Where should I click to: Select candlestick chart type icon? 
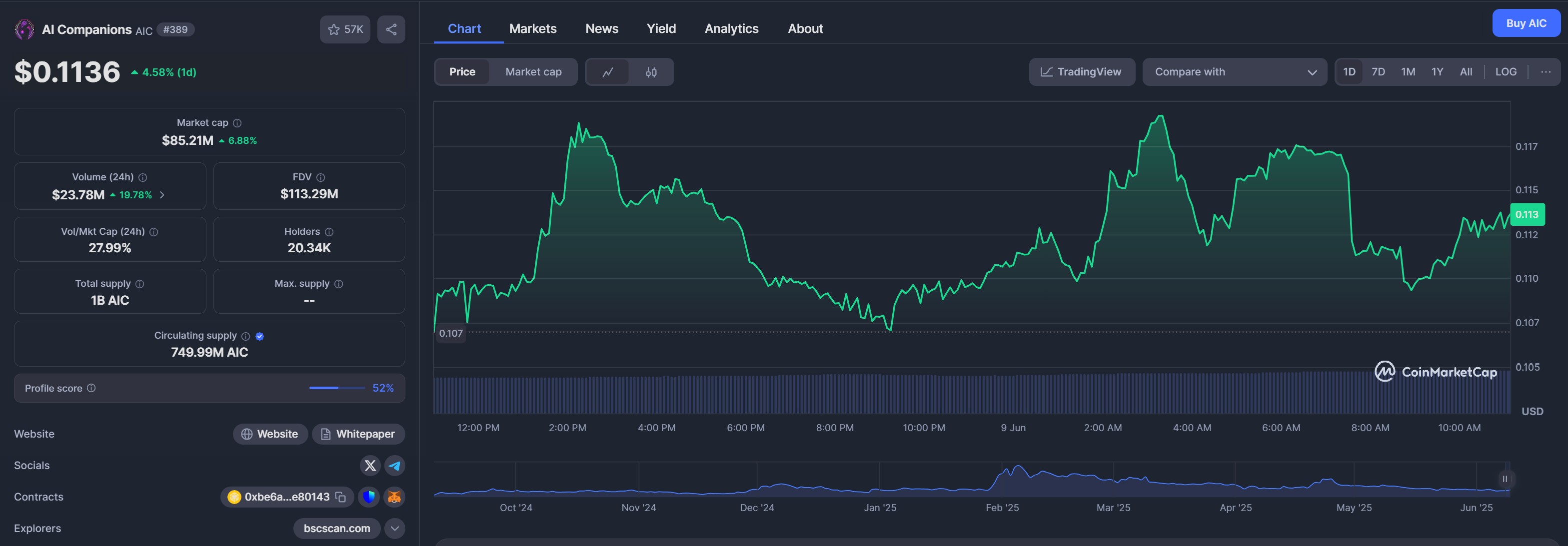pyautogui.click(x=651, y=72)
